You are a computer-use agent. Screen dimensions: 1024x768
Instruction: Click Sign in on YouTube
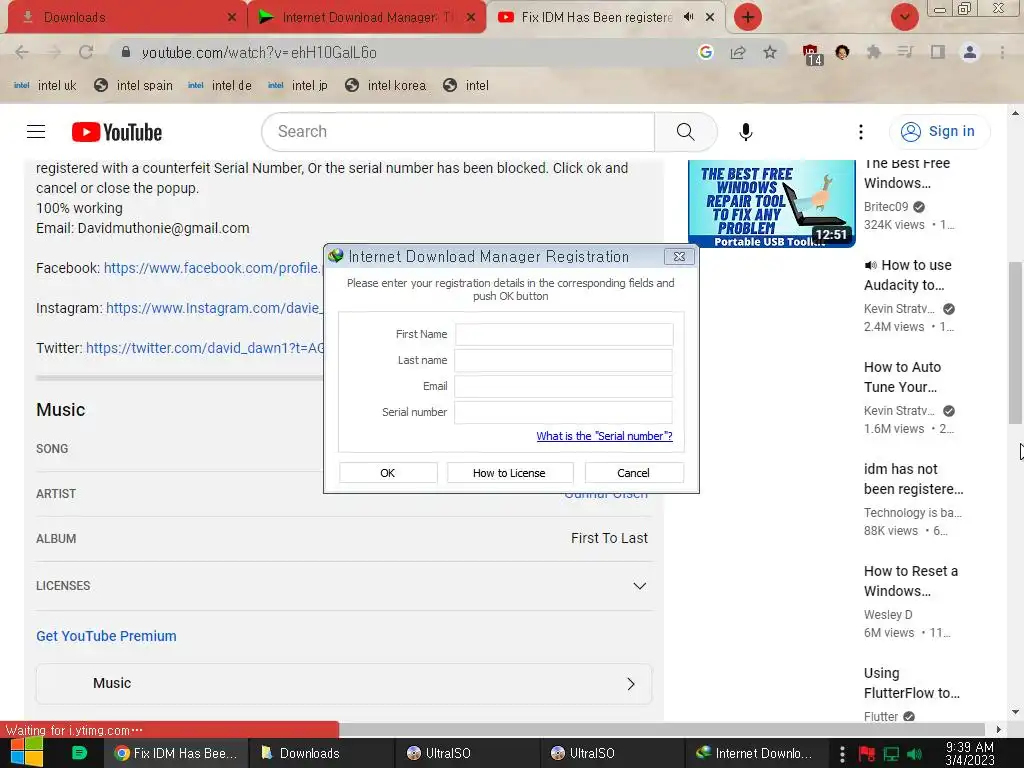939,131
